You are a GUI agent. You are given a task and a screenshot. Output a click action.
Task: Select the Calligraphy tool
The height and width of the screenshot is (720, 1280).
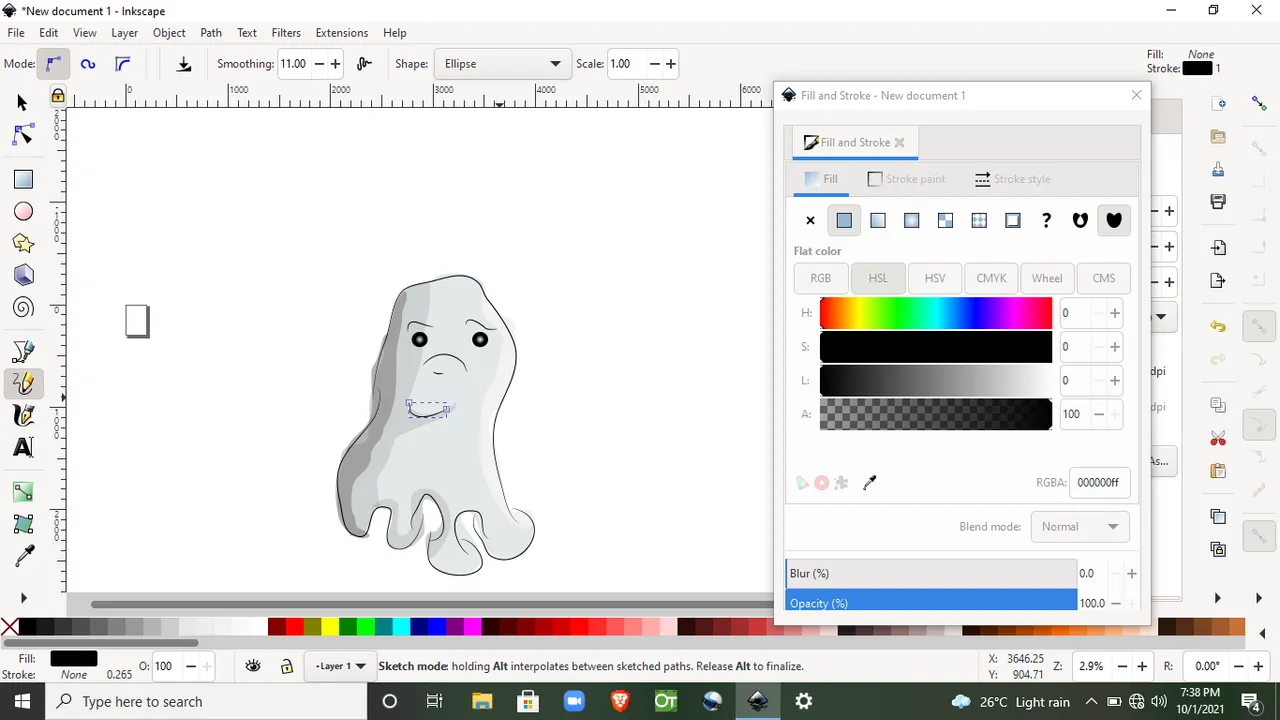(23, 415)
